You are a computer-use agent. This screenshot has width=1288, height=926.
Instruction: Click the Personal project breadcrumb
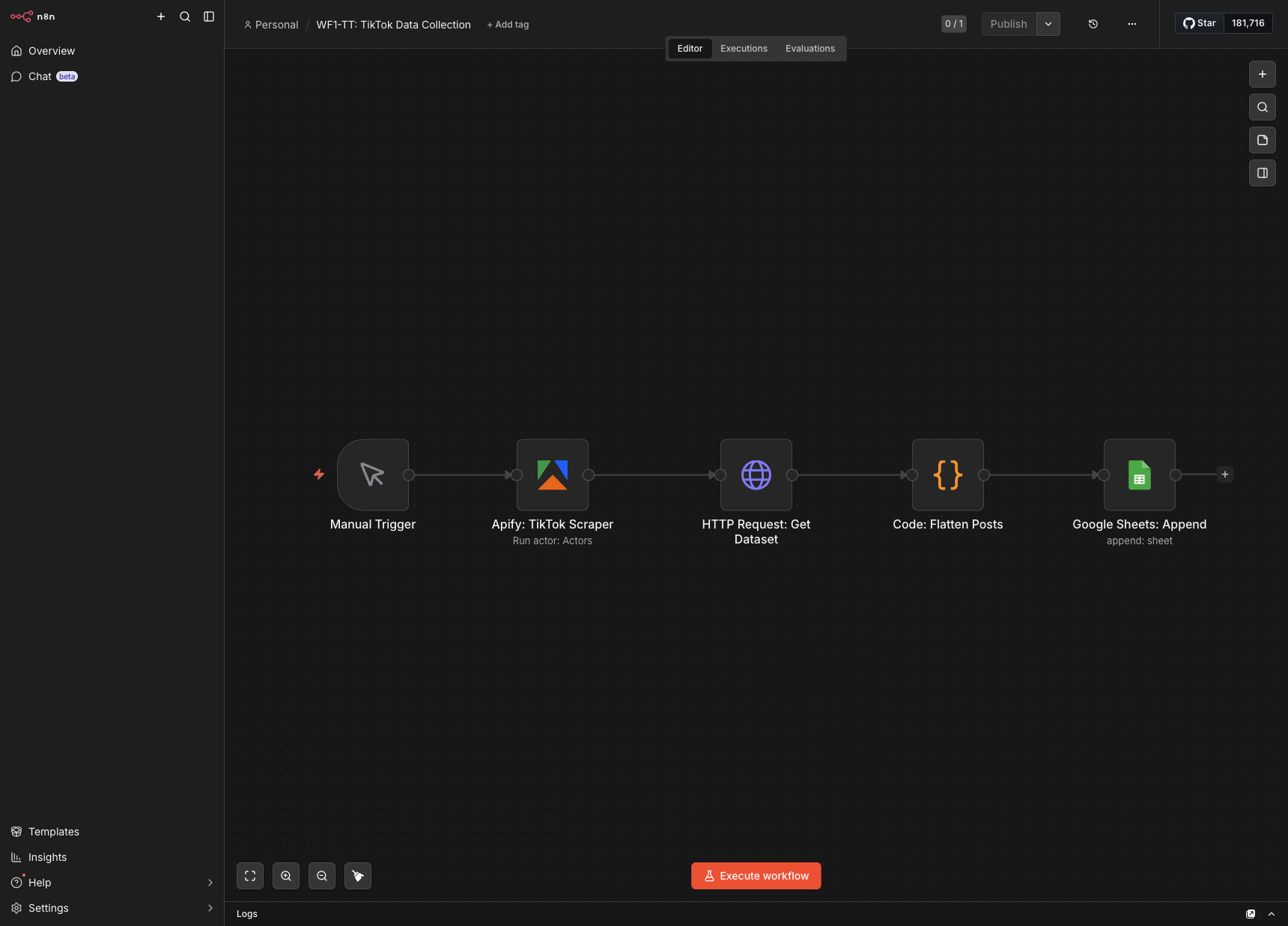(271, 25)
